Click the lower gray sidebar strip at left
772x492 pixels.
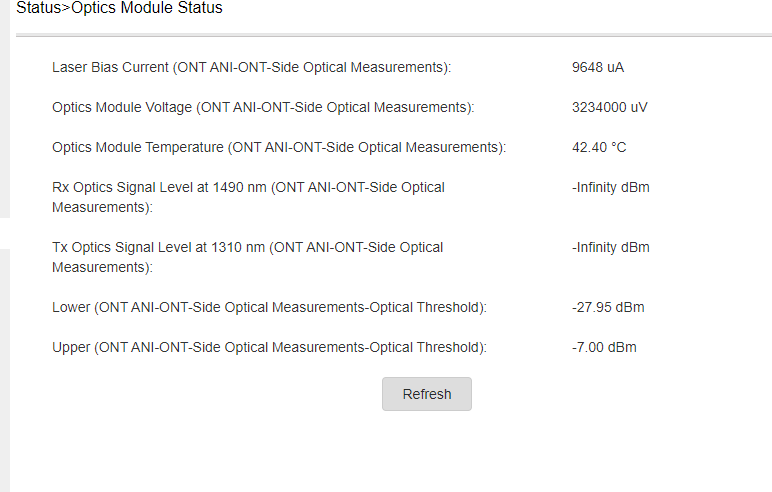pos(5,370)
